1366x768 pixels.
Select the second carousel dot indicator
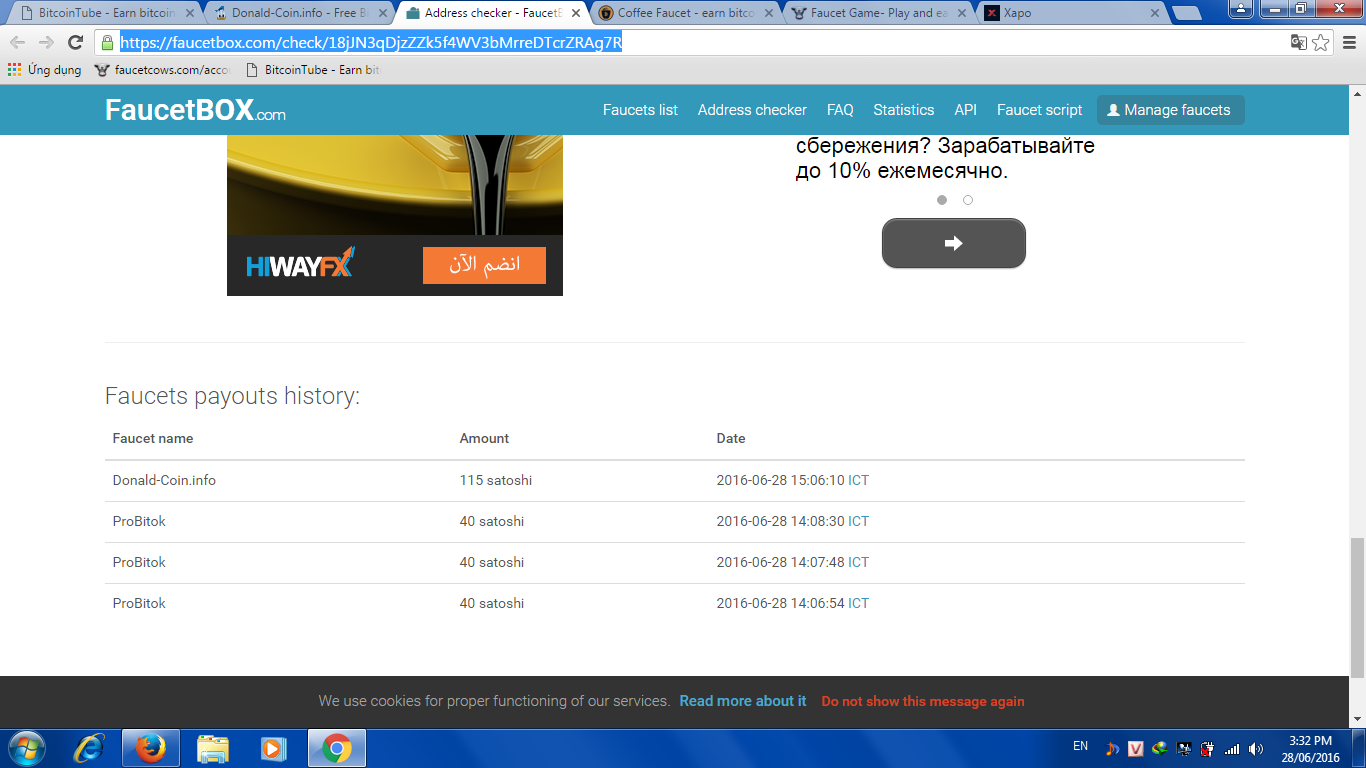coord(968,200)
